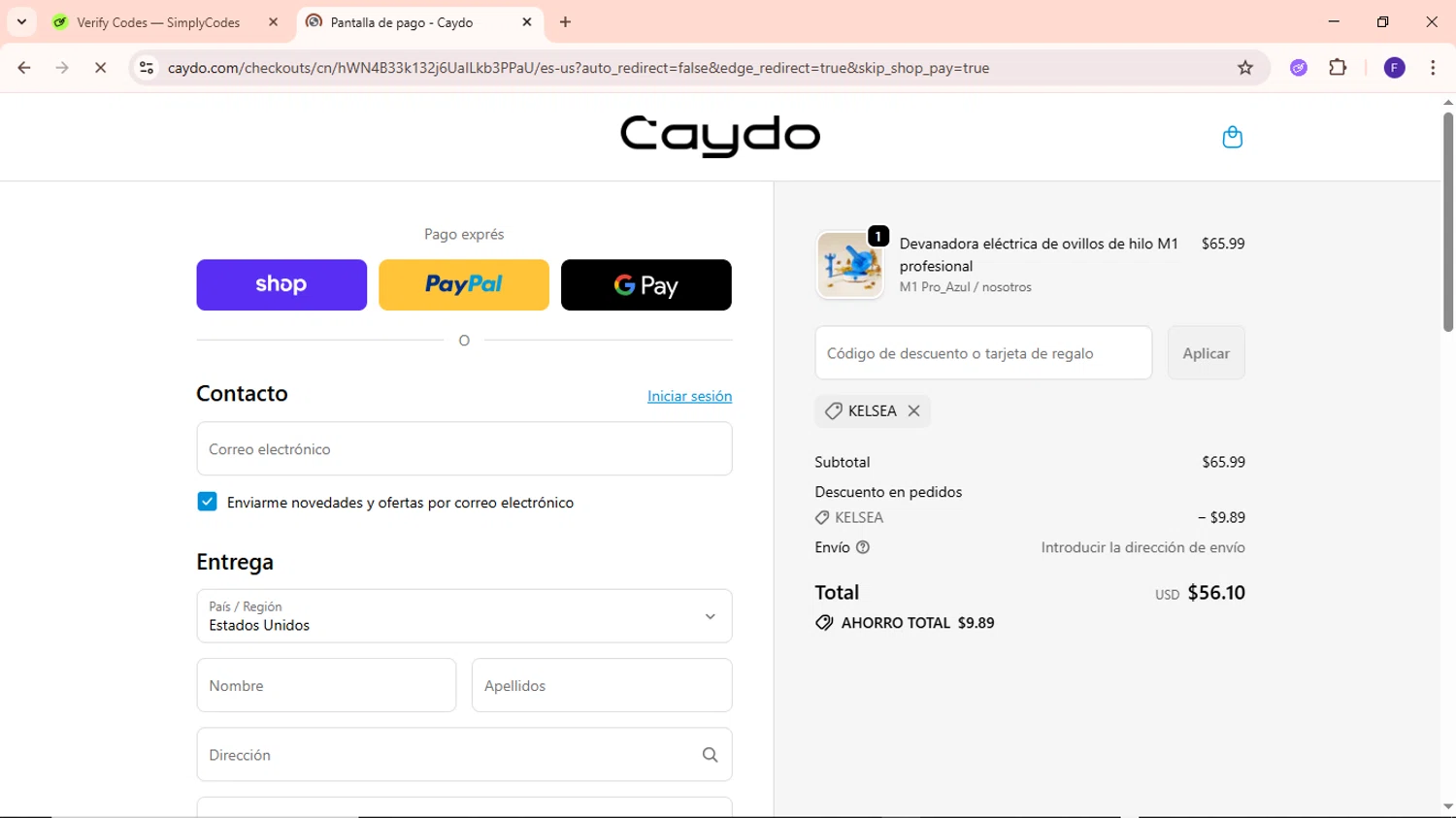Open the Chrome profile avatar
The height and width of the screenshot is (818, 1456).
click(1394, 68)
